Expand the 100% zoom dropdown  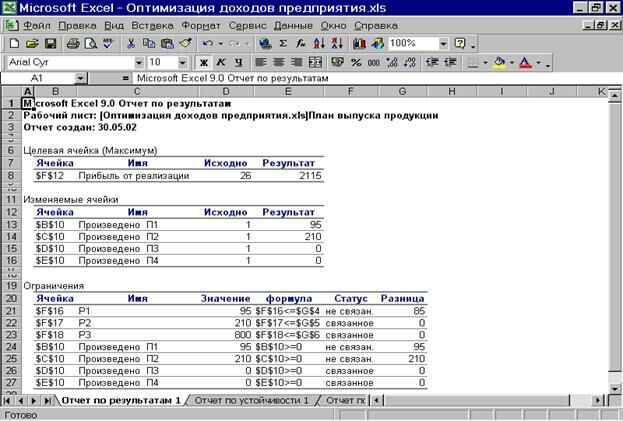pos(443,44)
